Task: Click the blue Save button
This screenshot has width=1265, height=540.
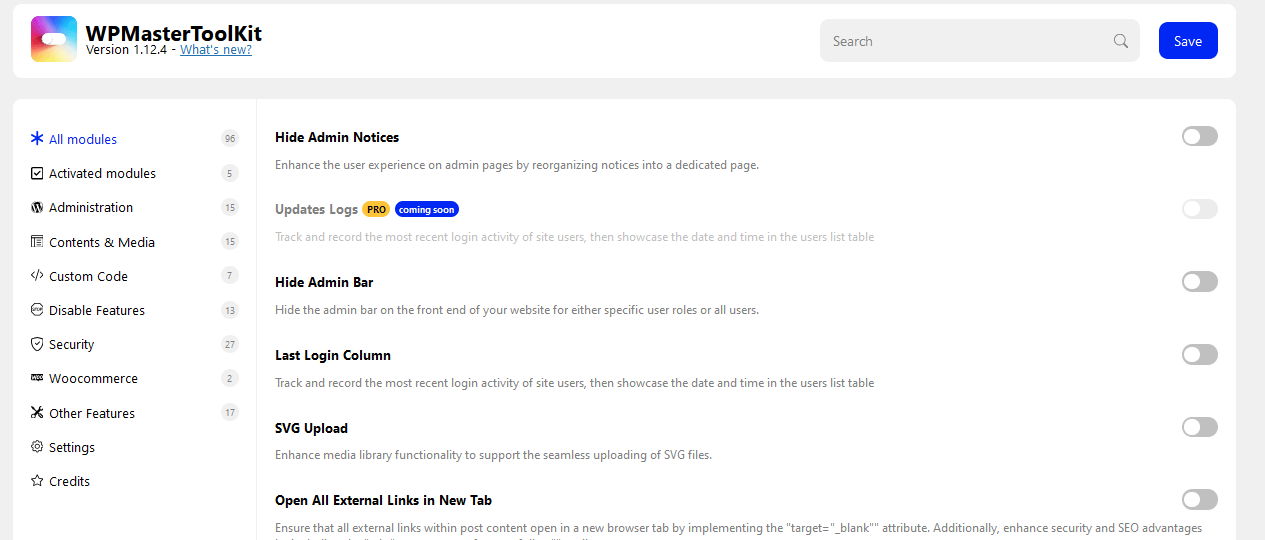Action: point(1188,41)
